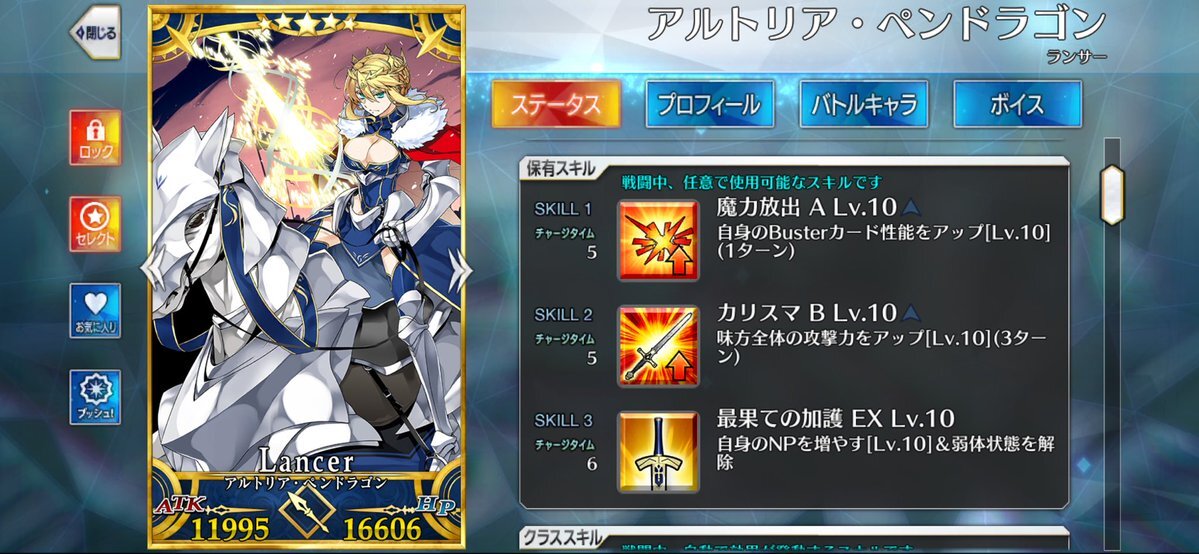The image size is (1199, 554).
Task: Switch to the プロフィール tab
Action: click(710, 103)
